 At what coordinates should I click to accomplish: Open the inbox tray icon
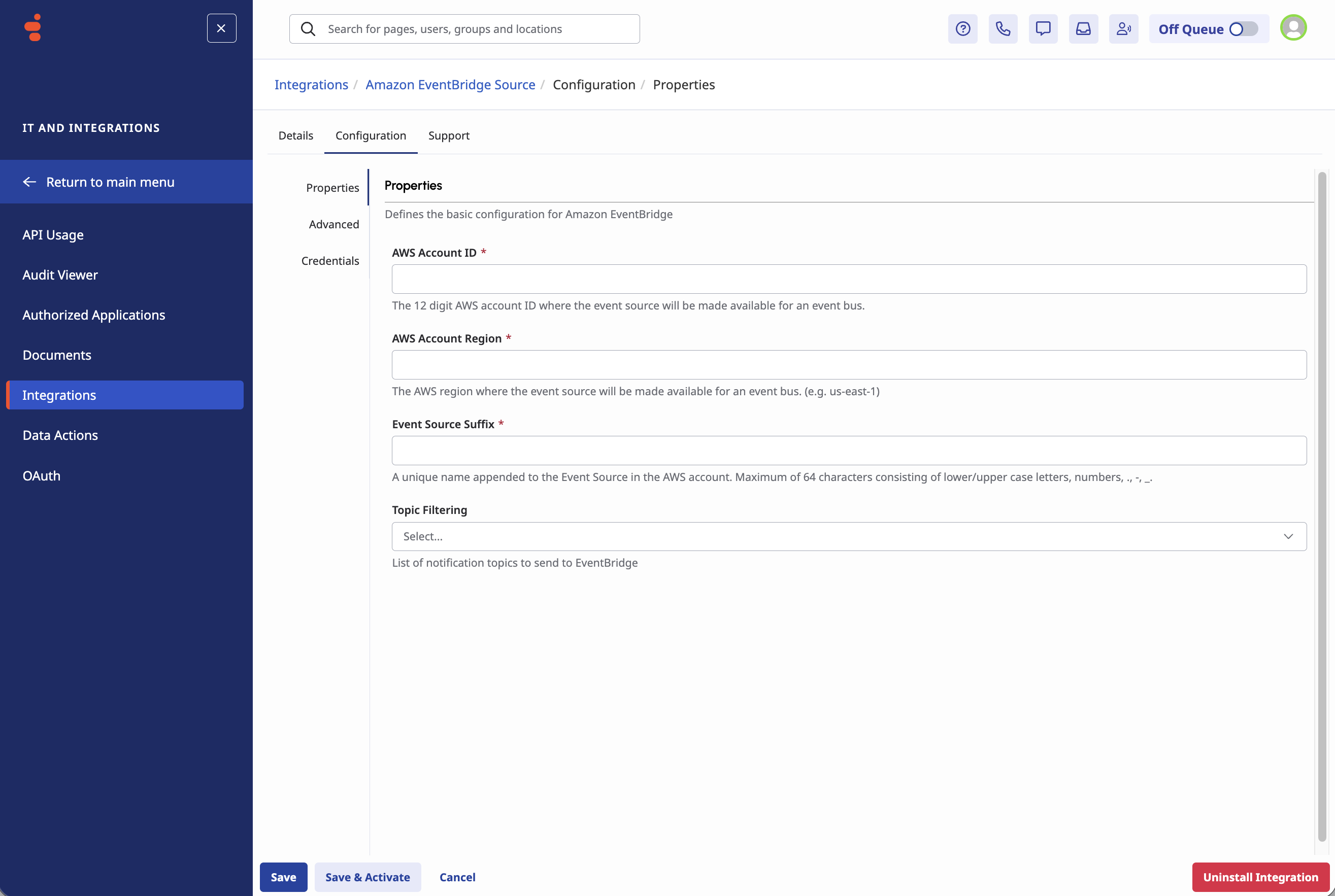click(x=1083, y=28)
